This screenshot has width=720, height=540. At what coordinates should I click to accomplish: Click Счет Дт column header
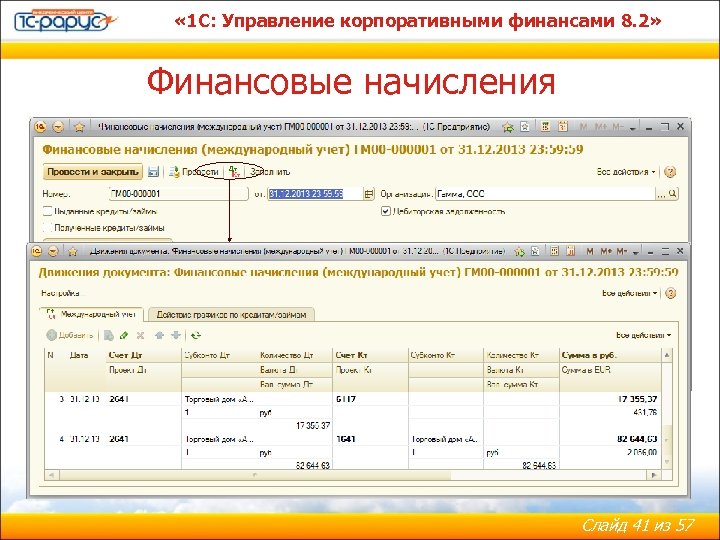[144, 355]
